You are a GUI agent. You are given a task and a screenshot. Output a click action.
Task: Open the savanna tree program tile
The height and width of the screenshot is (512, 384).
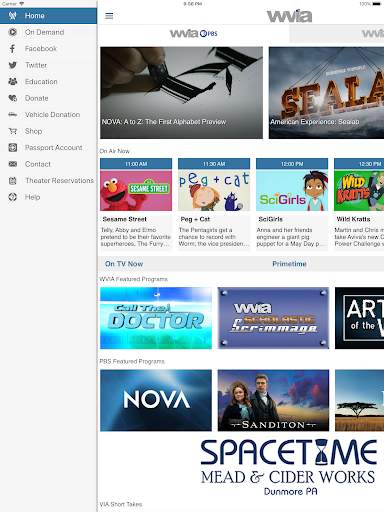click(x=360, y=400)
